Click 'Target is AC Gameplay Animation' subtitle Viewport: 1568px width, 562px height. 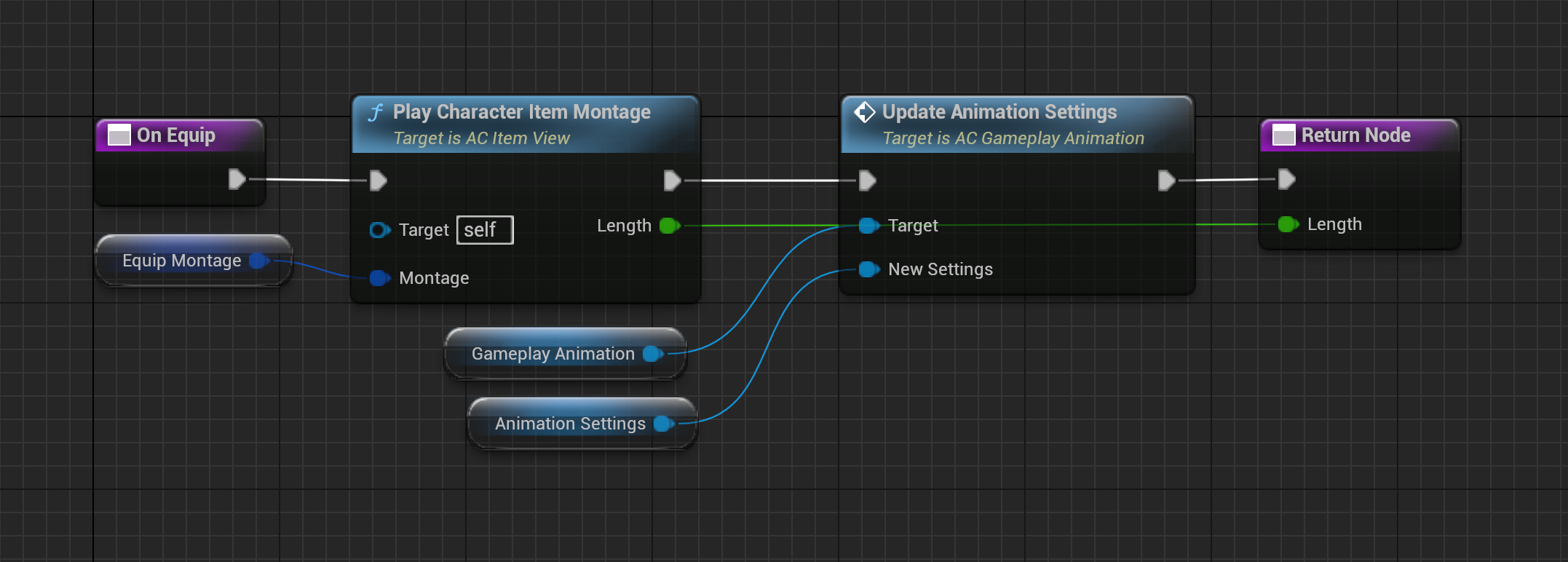point(1013,138)
